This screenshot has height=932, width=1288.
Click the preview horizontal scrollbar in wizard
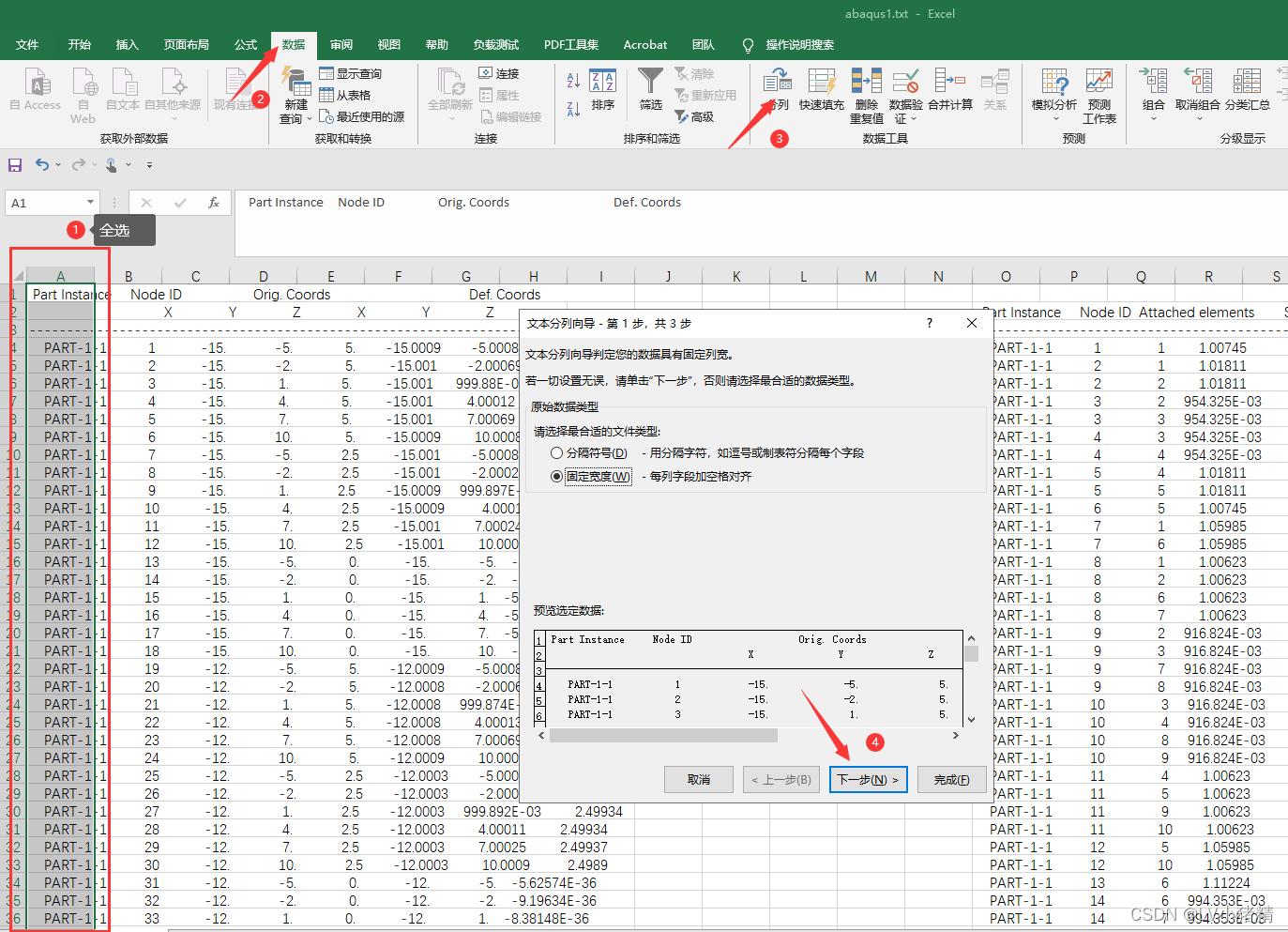coord(663,736)
